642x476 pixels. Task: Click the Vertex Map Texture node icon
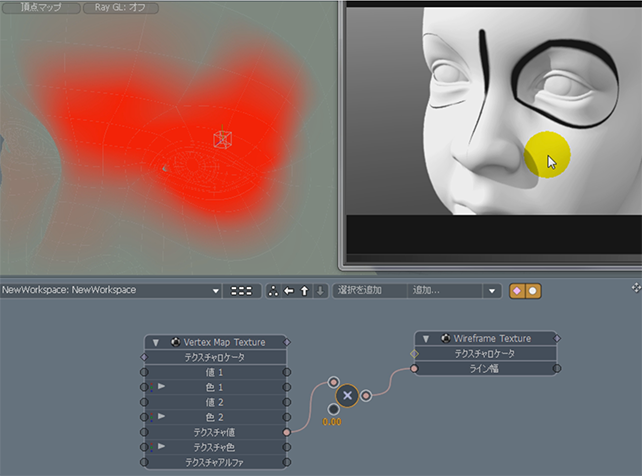pos(176,342)
